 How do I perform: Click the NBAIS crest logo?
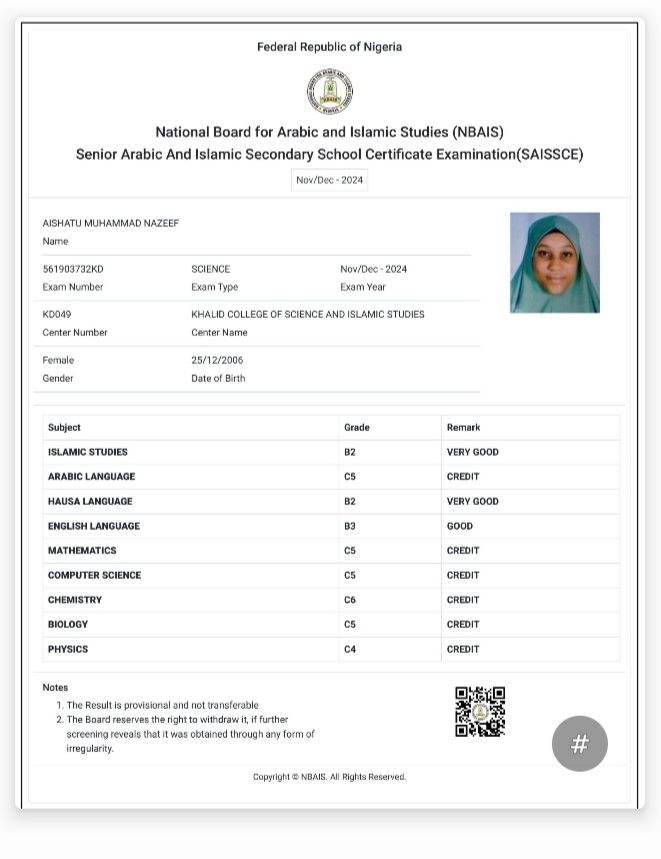coord(329,91)
